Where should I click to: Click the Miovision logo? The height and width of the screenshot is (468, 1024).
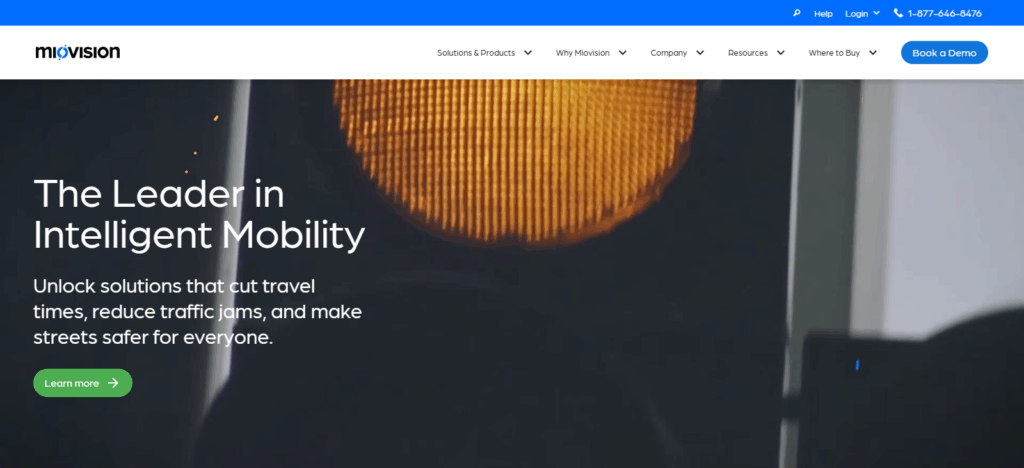pyautogui.click(x=78, y=52)
